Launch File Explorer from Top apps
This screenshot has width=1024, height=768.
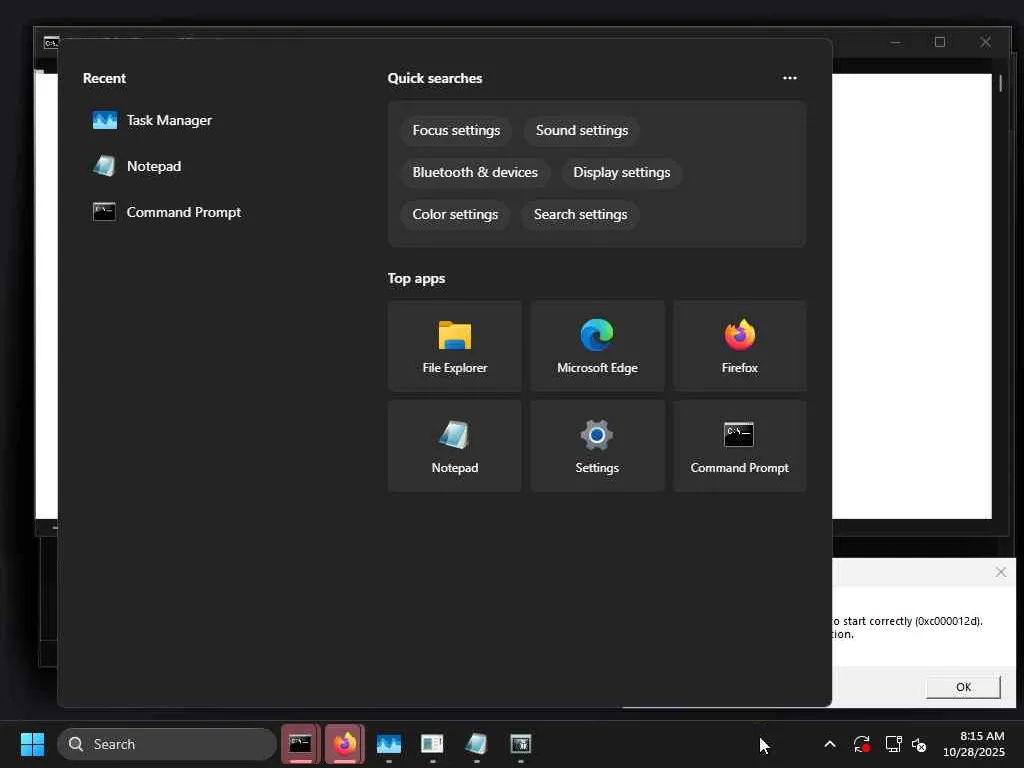(x=455, y=346)
